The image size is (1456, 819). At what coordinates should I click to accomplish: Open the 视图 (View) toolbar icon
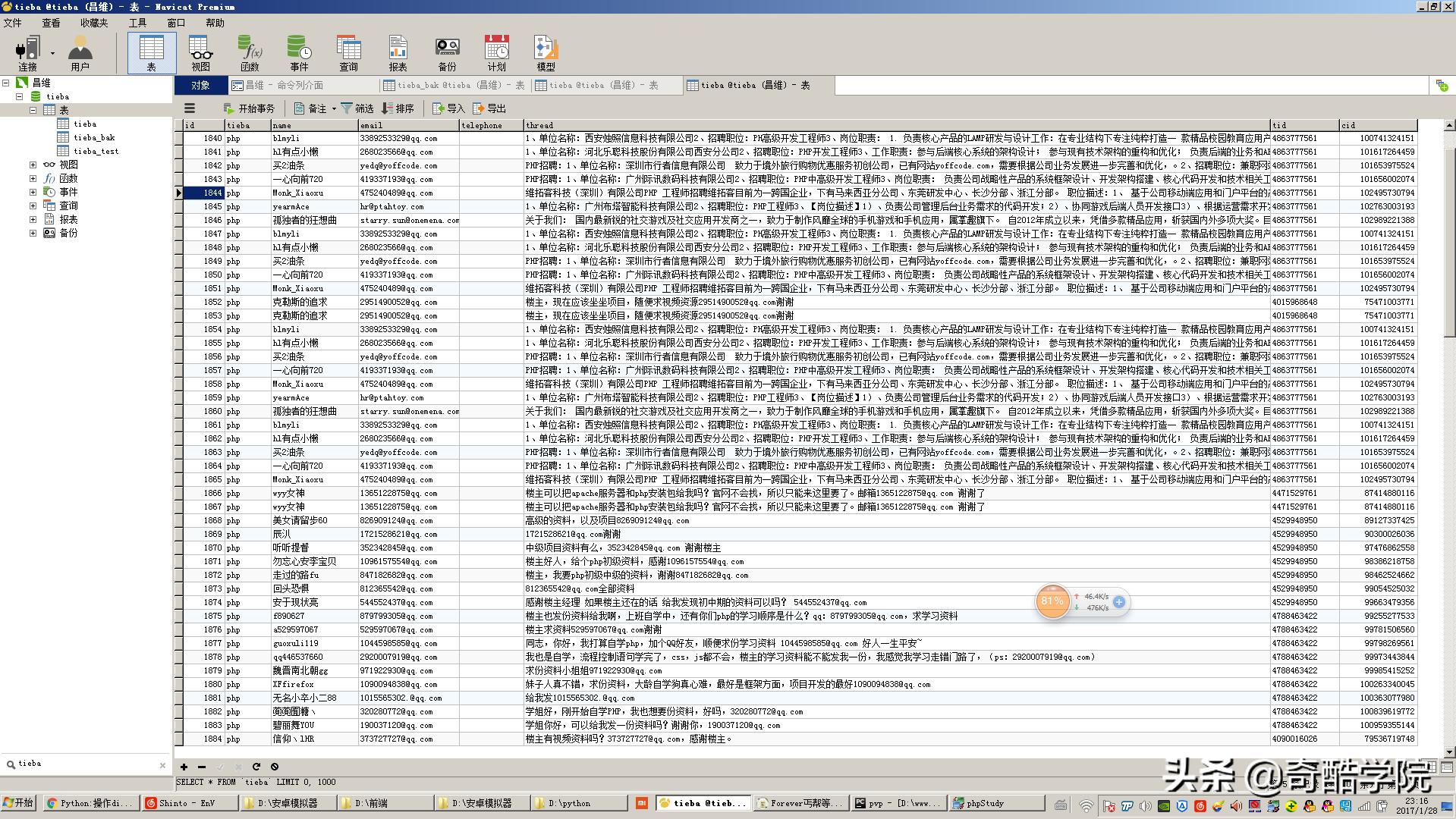tap(200, 53)
